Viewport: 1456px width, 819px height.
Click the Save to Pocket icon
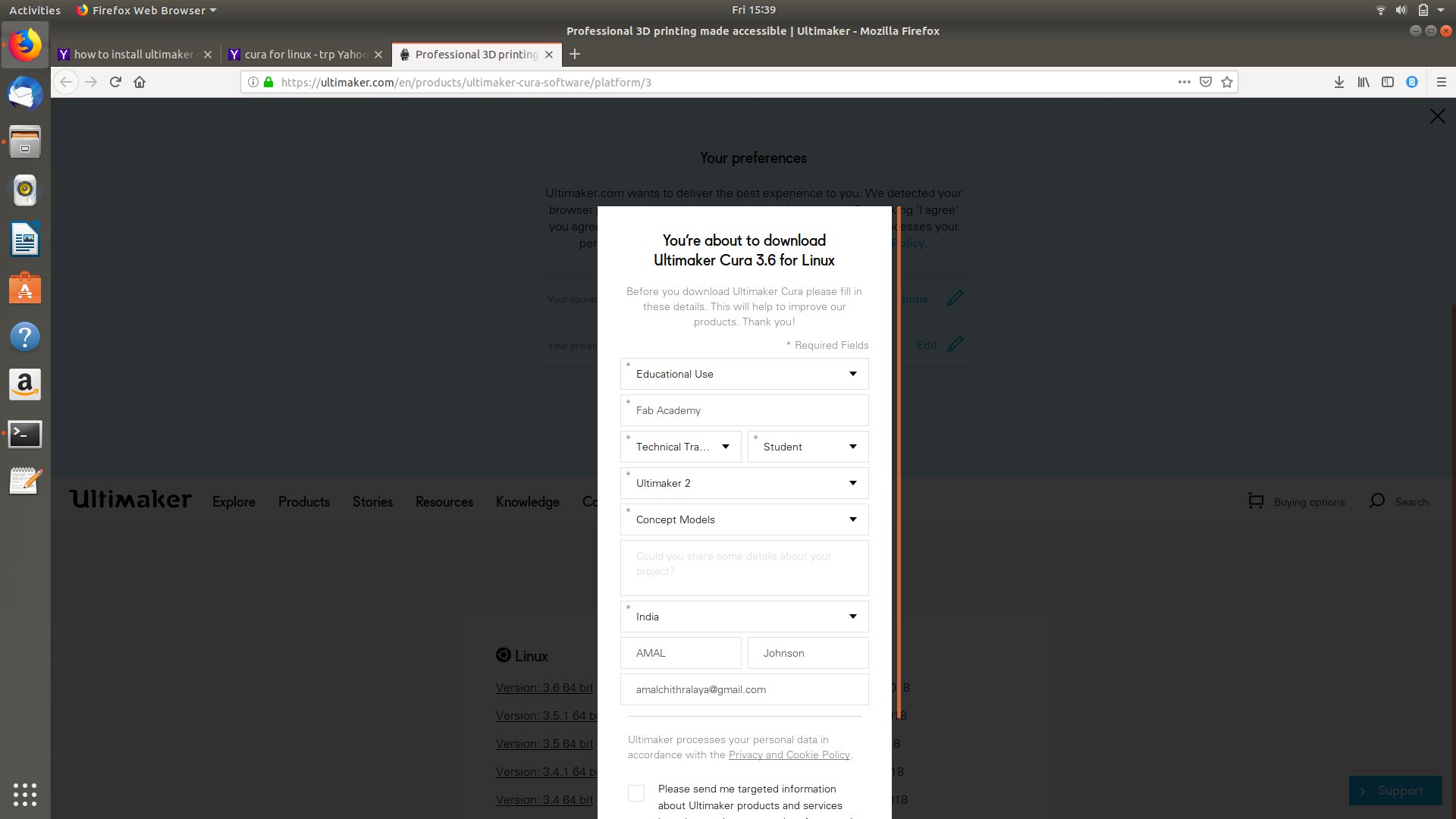click(1206, 82)
